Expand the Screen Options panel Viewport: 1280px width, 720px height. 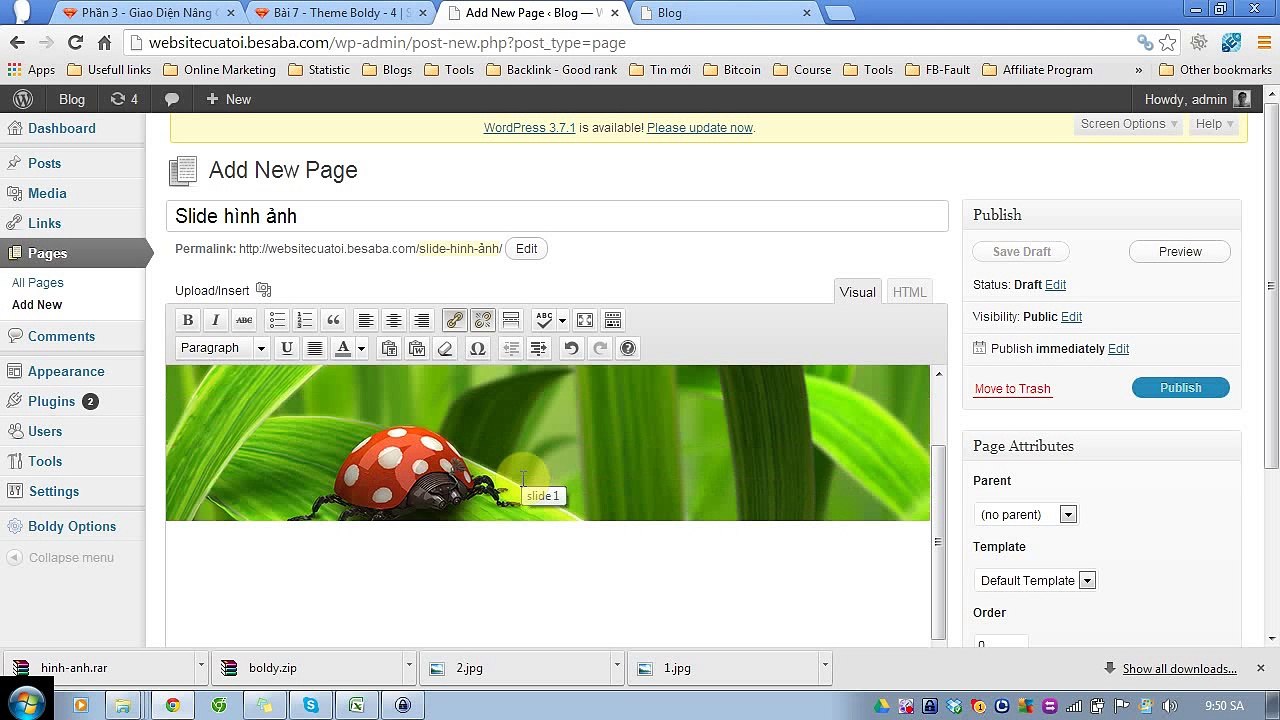1130,124
